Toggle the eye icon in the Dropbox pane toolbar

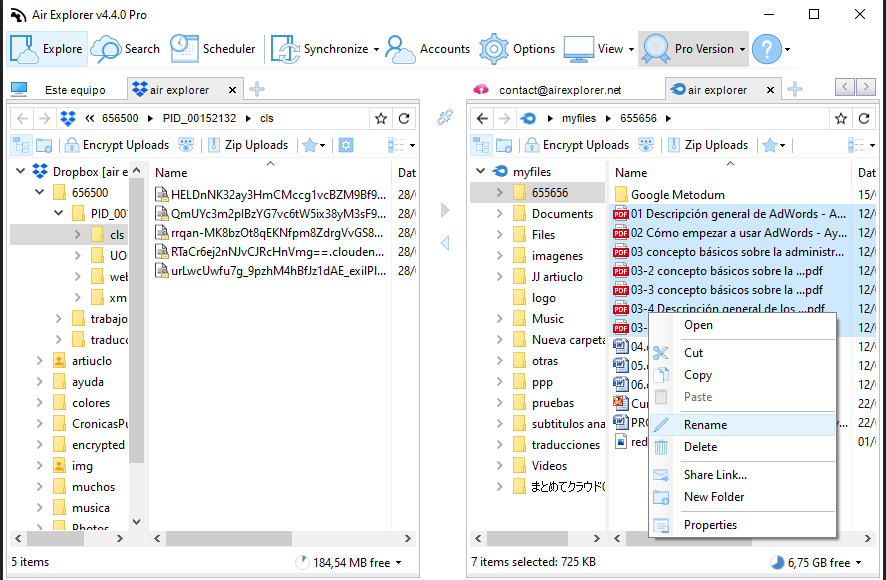click(x=186, y=145)
